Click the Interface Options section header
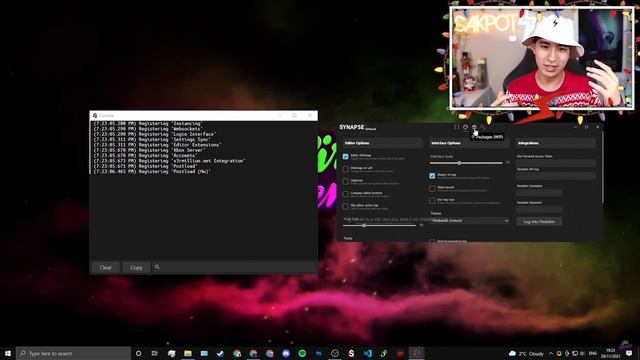640x360 pixels. point(469,143)
